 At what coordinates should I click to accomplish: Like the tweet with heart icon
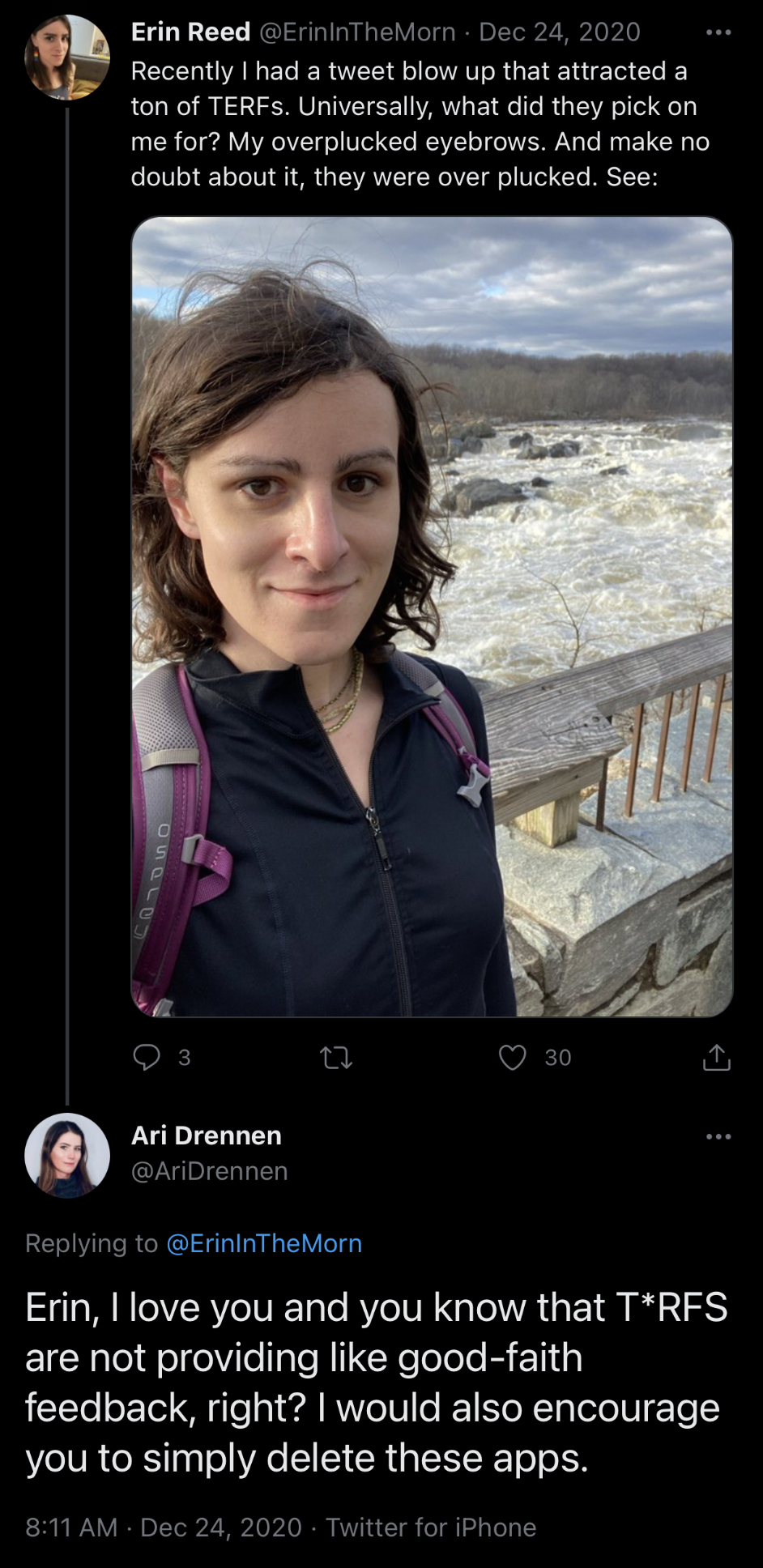click(x=512, y=1057)
